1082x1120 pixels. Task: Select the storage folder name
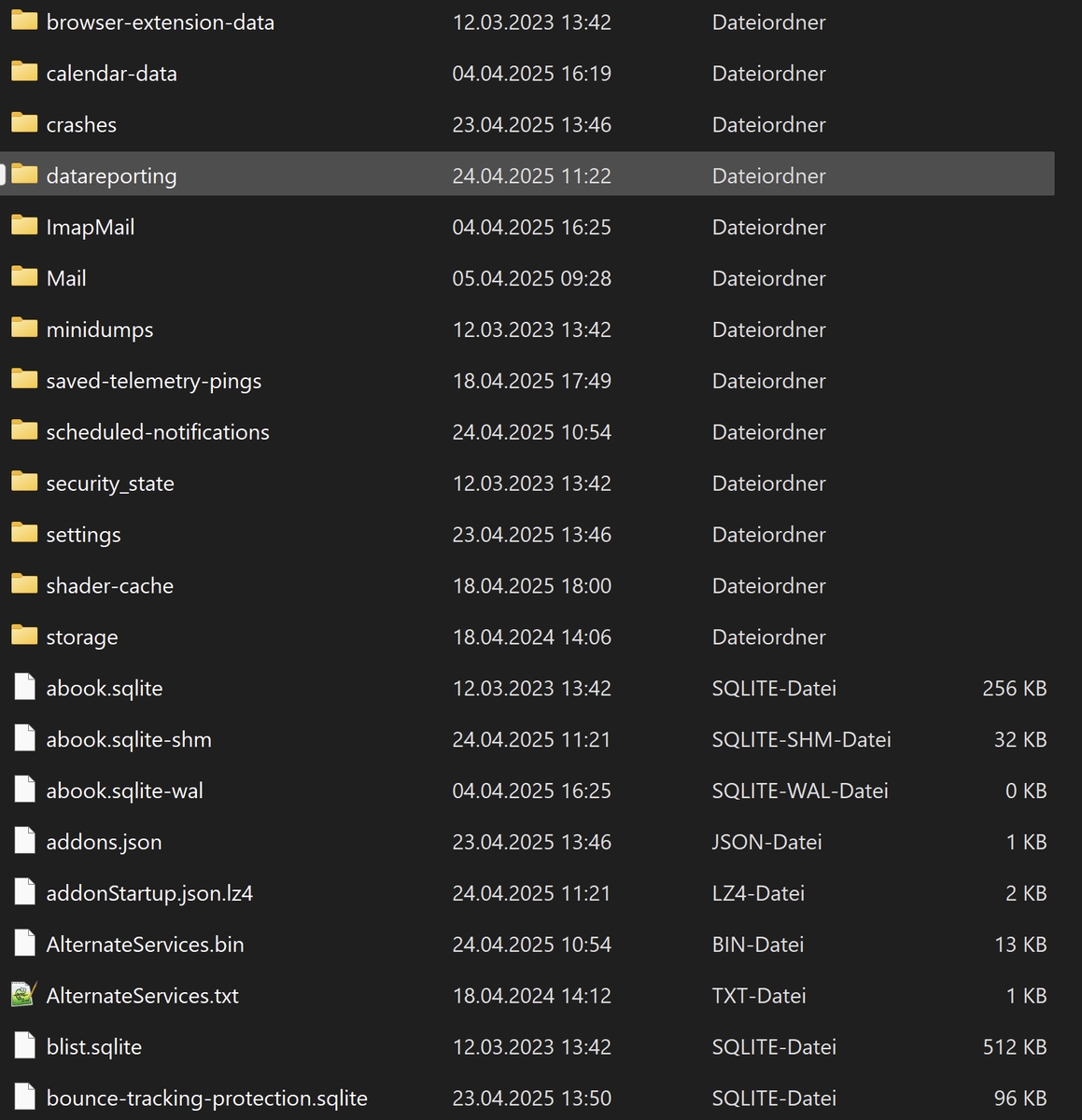82,638
